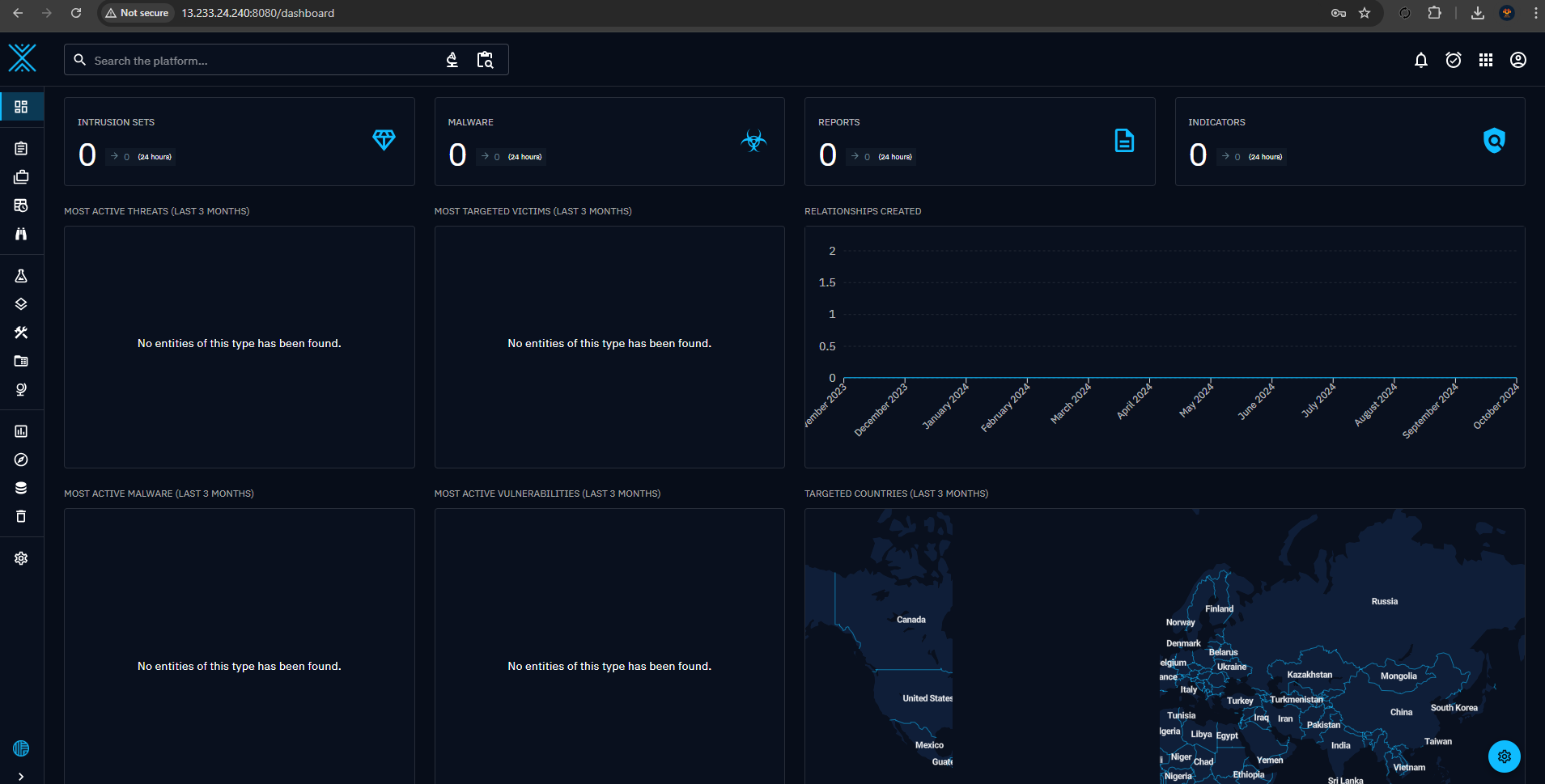This screenshot has height=784, width=1545.
Task: Click China label on the map
Action: click(x=1402, y=713)
